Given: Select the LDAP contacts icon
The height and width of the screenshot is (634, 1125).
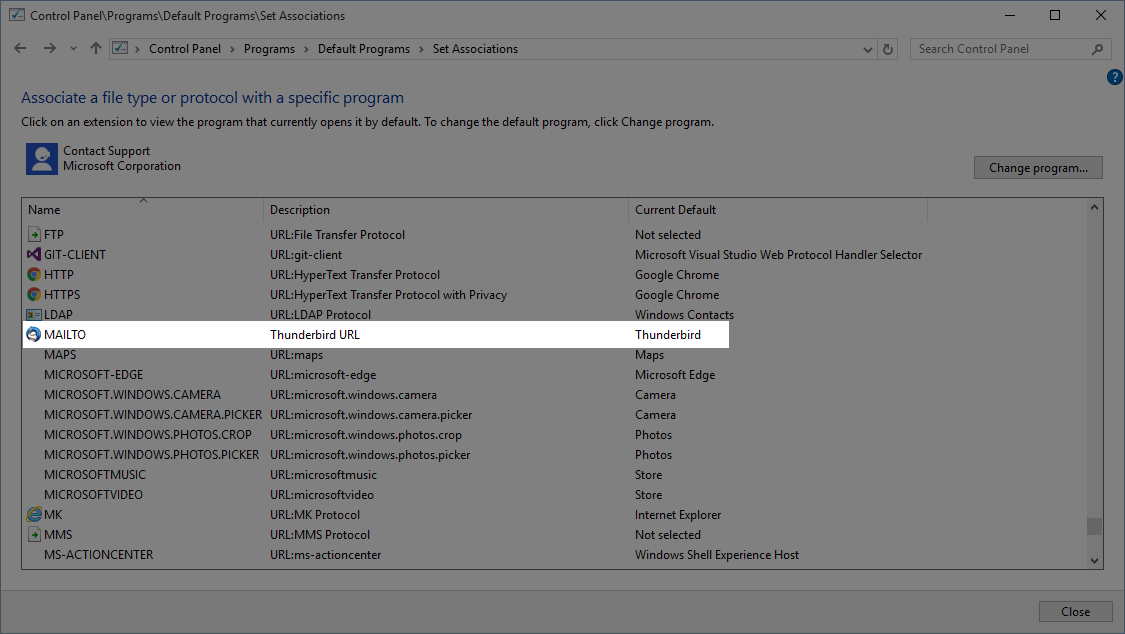Looking at the screenshot, I should coord(34,315).
